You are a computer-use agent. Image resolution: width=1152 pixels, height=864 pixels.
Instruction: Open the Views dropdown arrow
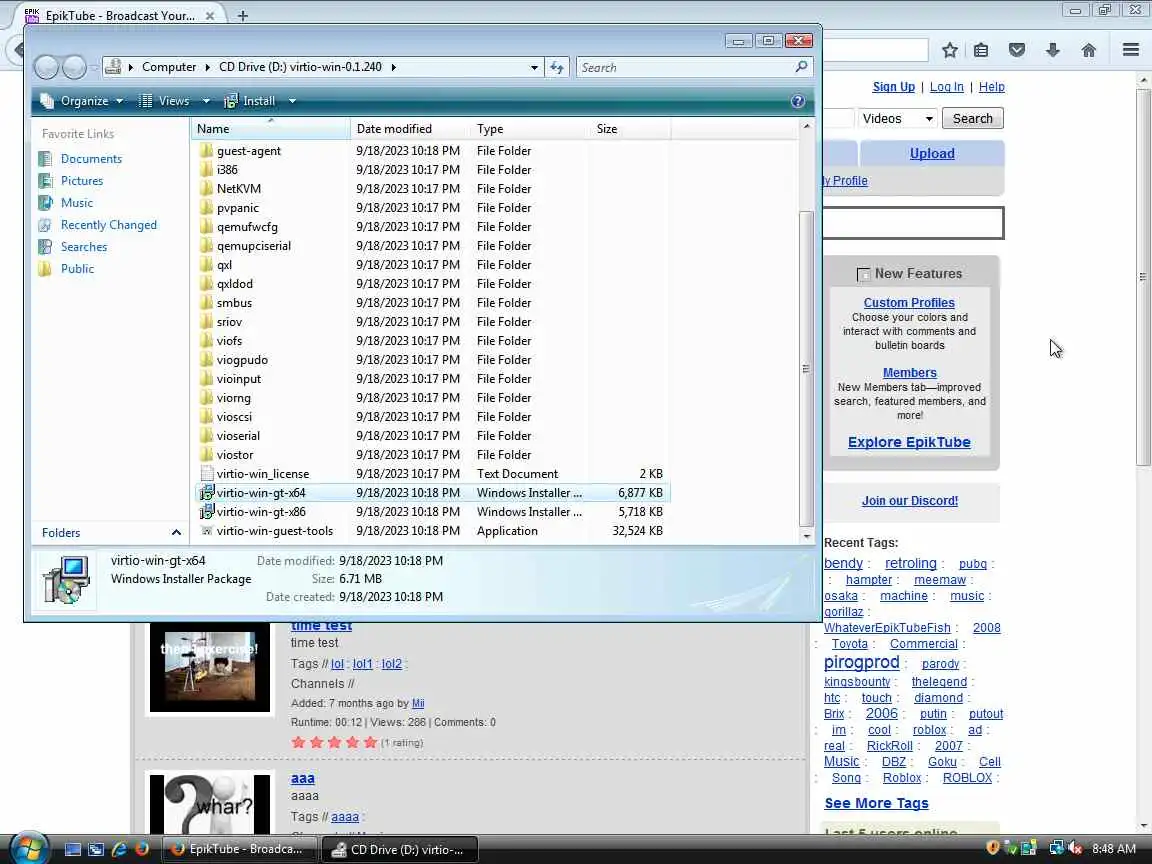click(x=206, y=101)
